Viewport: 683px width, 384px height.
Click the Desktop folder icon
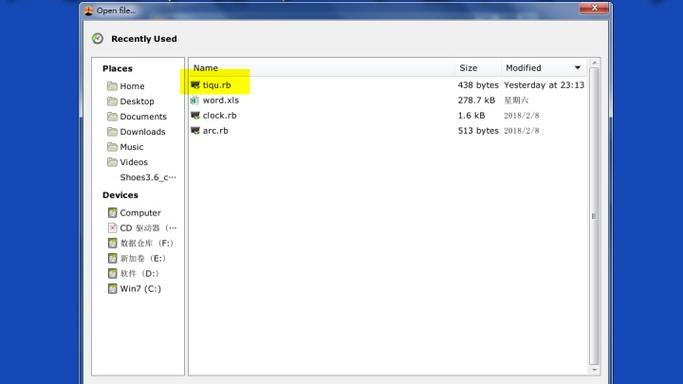pyautogui.click(x=112, y=101)
